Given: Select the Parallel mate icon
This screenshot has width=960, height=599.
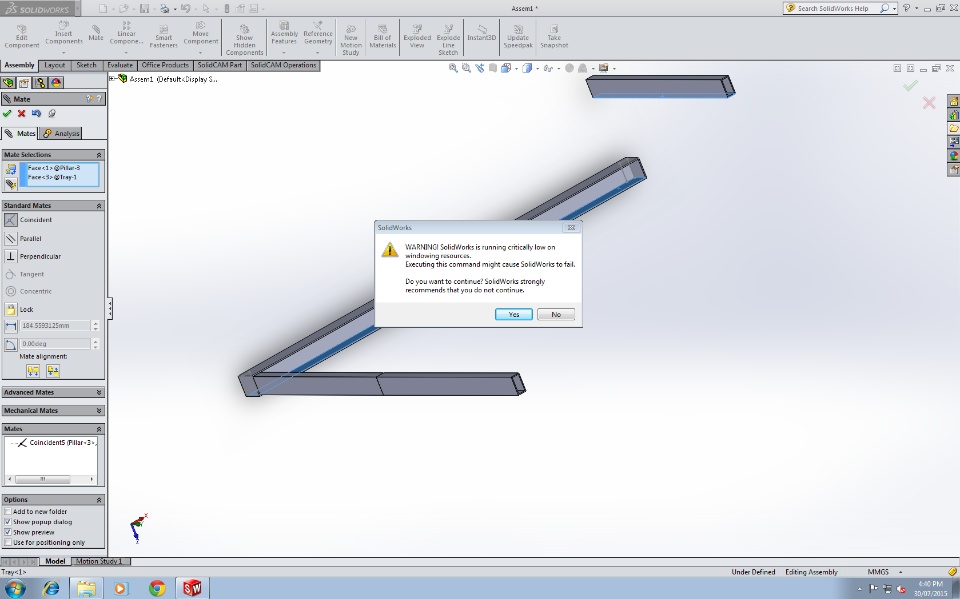Looking at the screenshot, I should tap(10, 238).
